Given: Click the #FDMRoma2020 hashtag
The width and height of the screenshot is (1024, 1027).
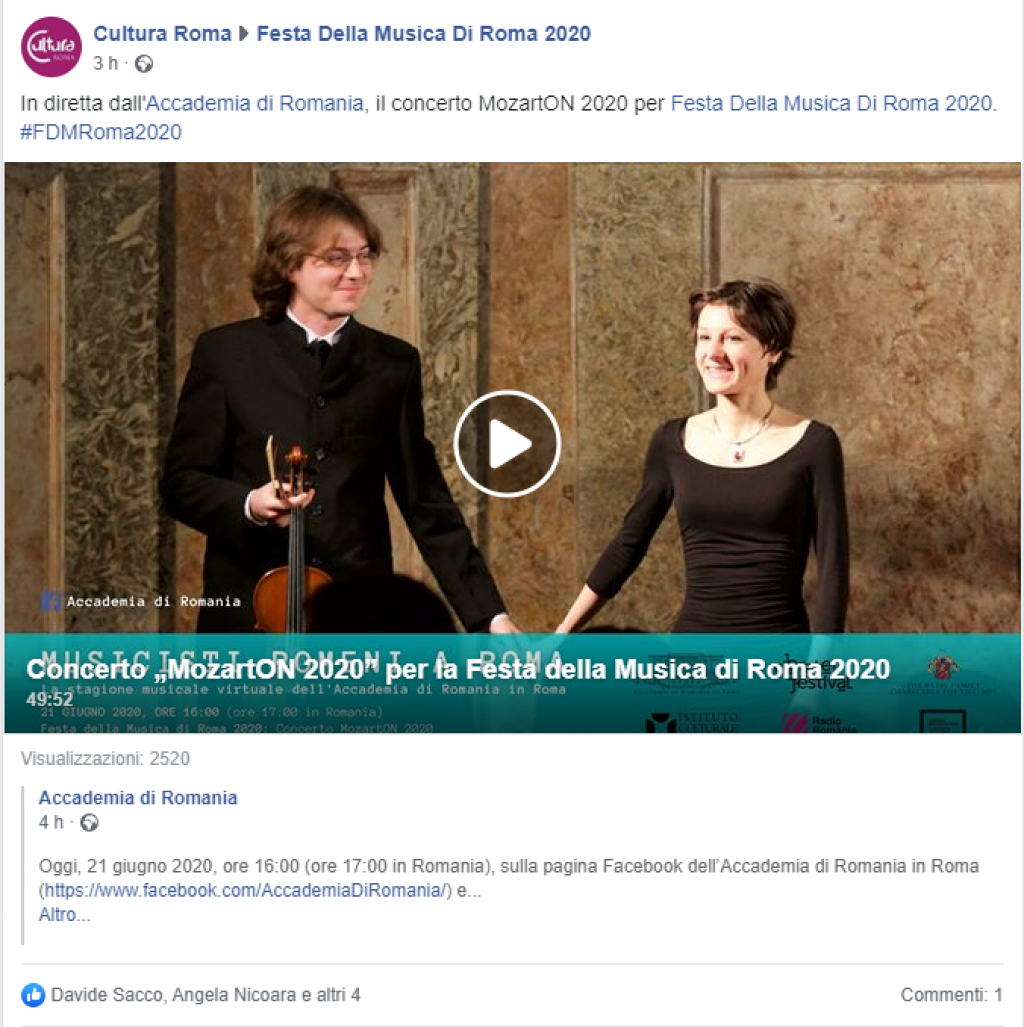Looking at the screenshot, I should coord(101,132).
